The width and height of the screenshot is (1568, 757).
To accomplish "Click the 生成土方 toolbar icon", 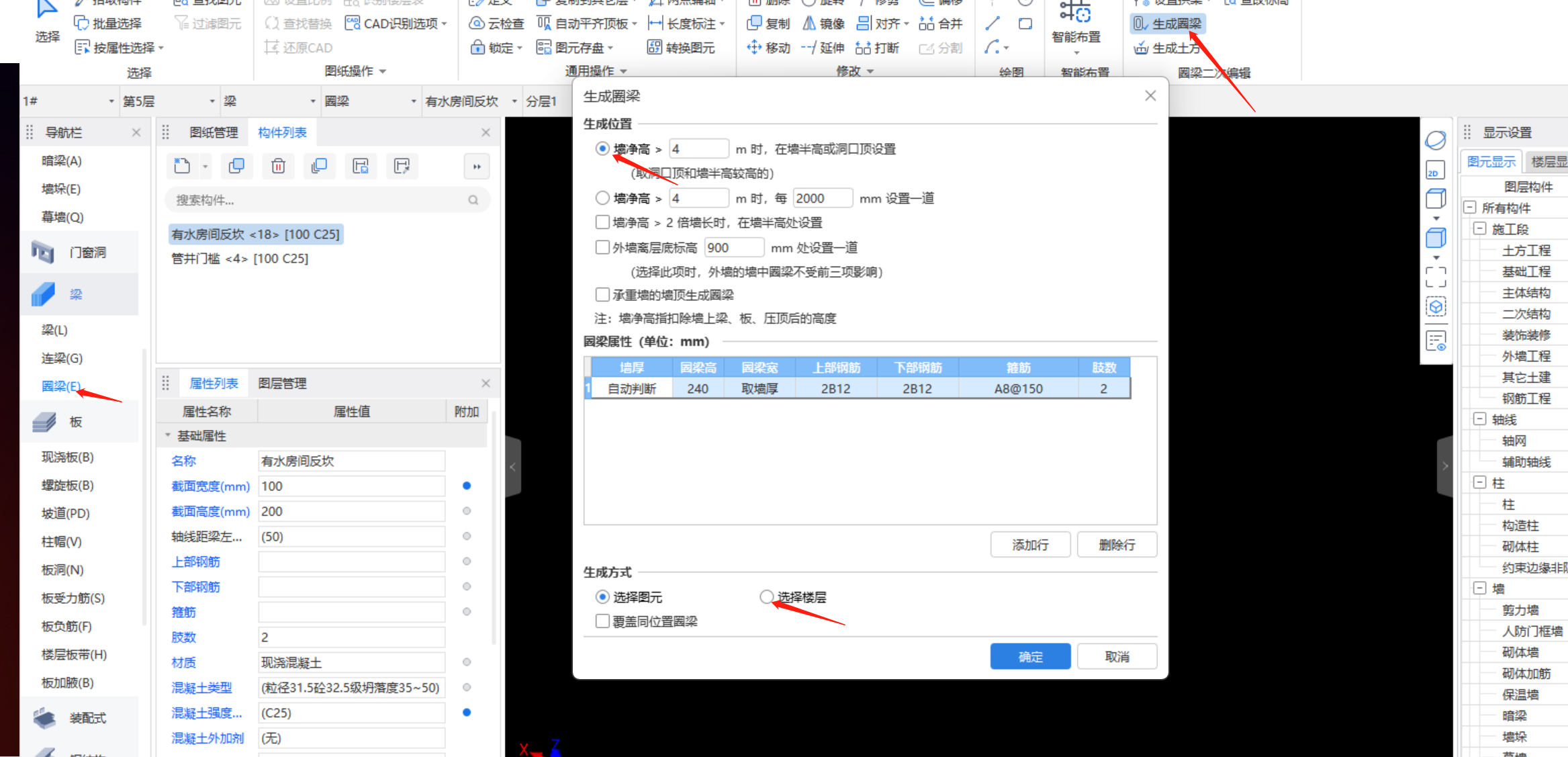I will pos(1141,48).
